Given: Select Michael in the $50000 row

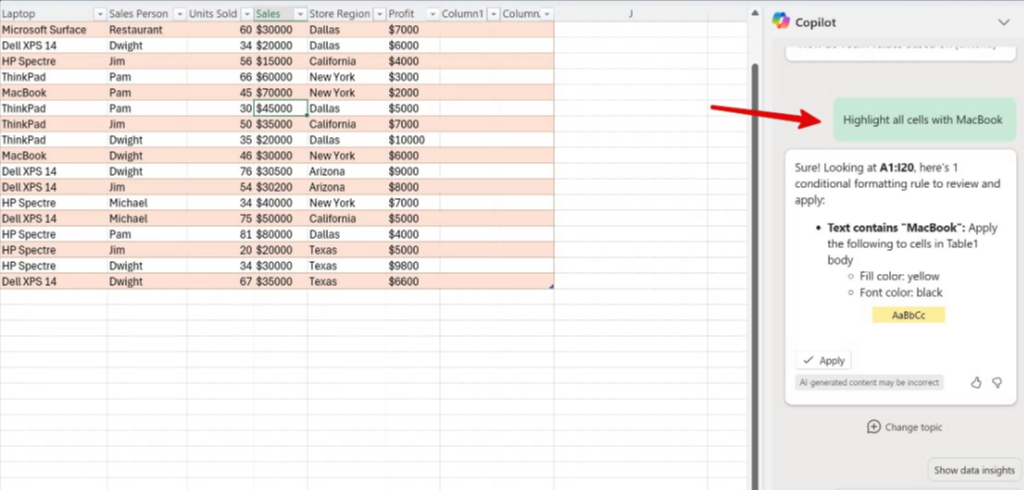Looking at the screenshot, I should (147, 219).
